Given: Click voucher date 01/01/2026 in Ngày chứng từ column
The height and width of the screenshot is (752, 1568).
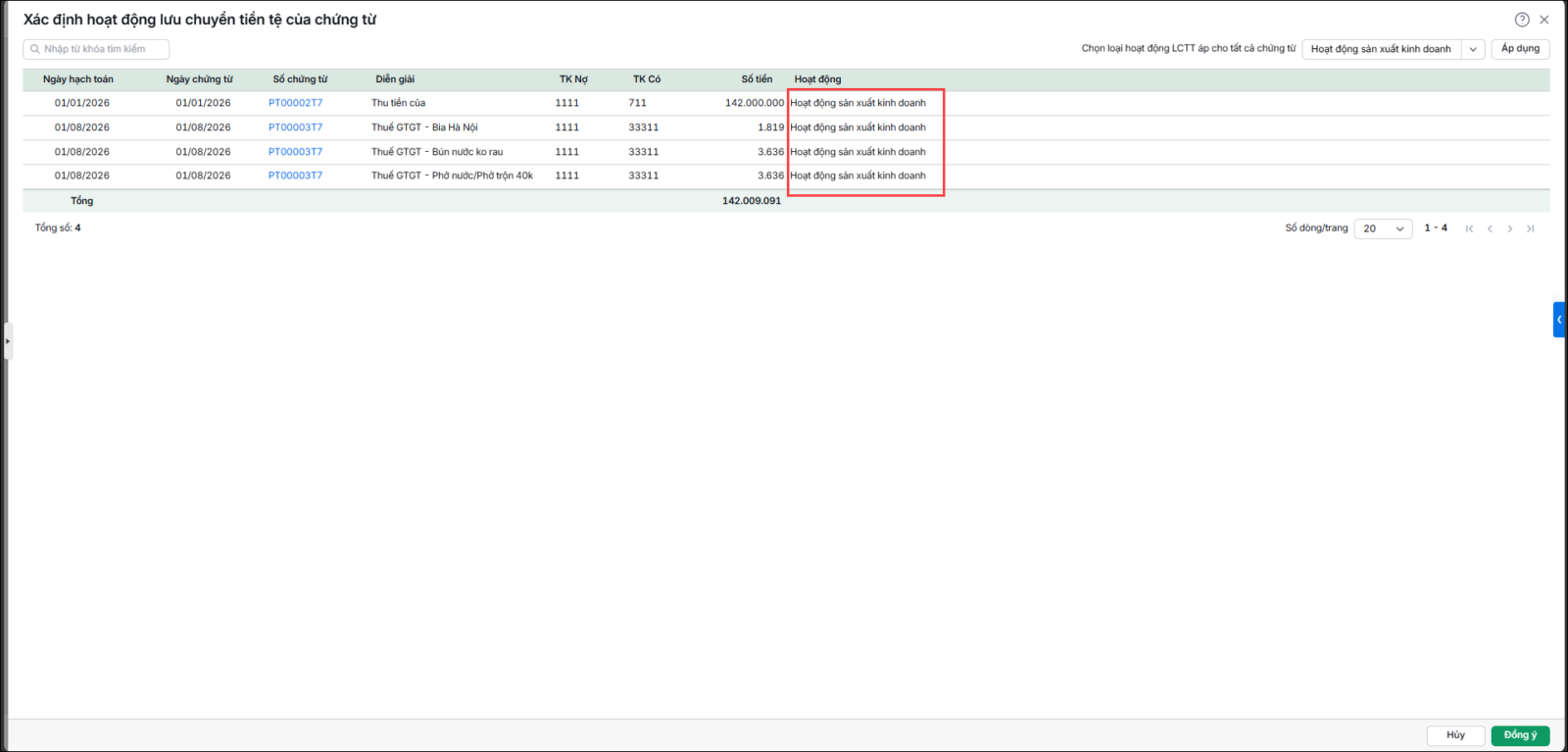Looking at the screenshot, I should tap(204, 103).
